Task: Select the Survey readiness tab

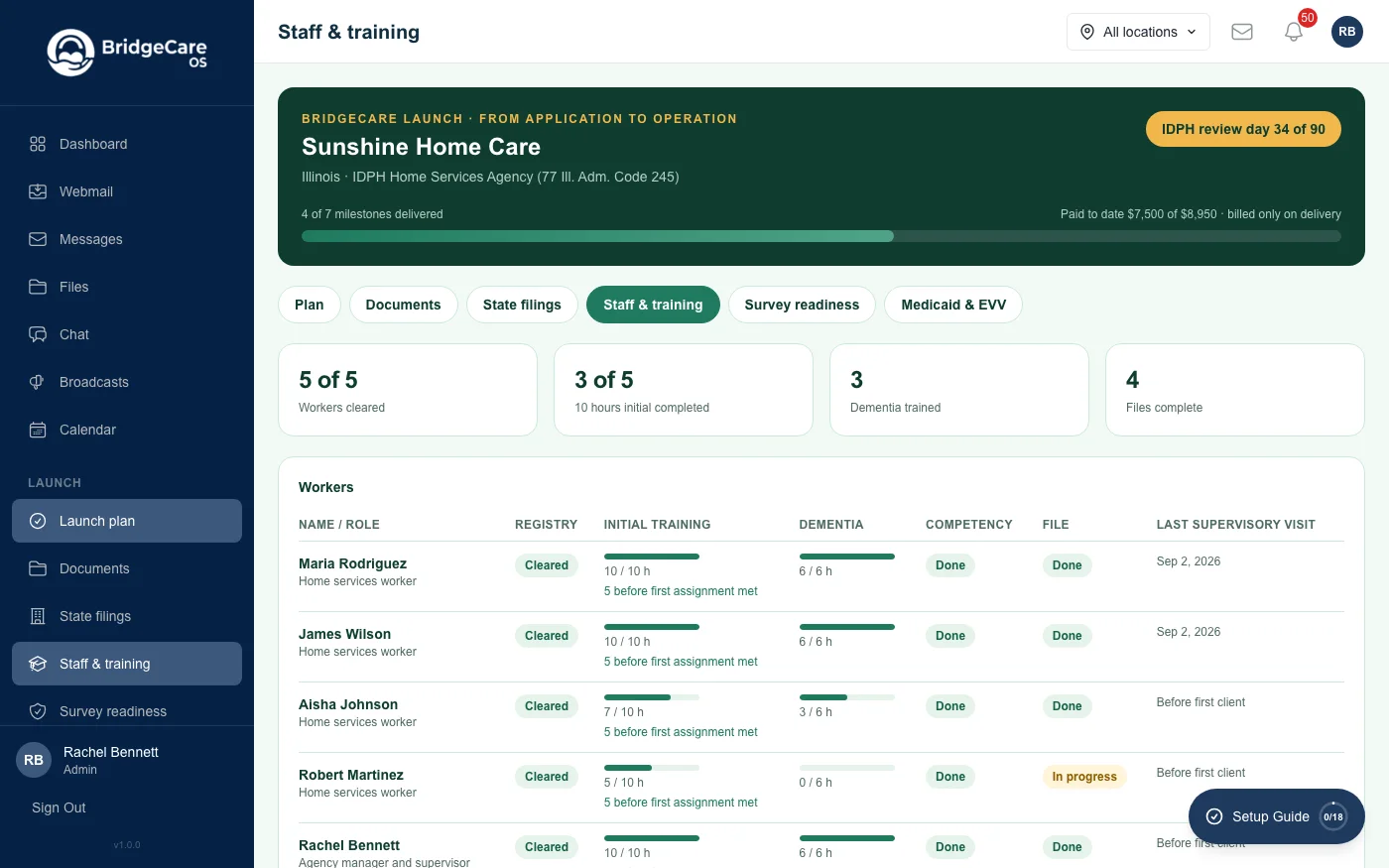Action: 802,305
